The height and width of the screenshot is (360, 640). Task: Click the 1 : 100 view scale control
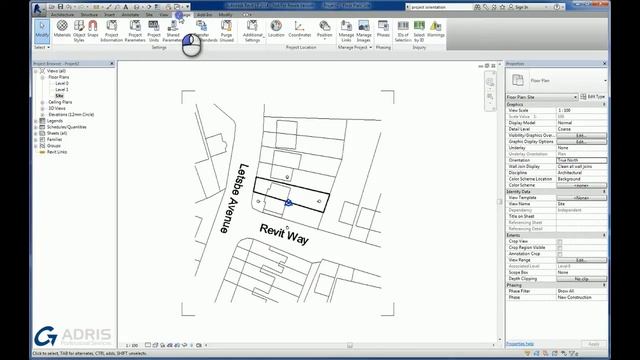click(131, 345)
